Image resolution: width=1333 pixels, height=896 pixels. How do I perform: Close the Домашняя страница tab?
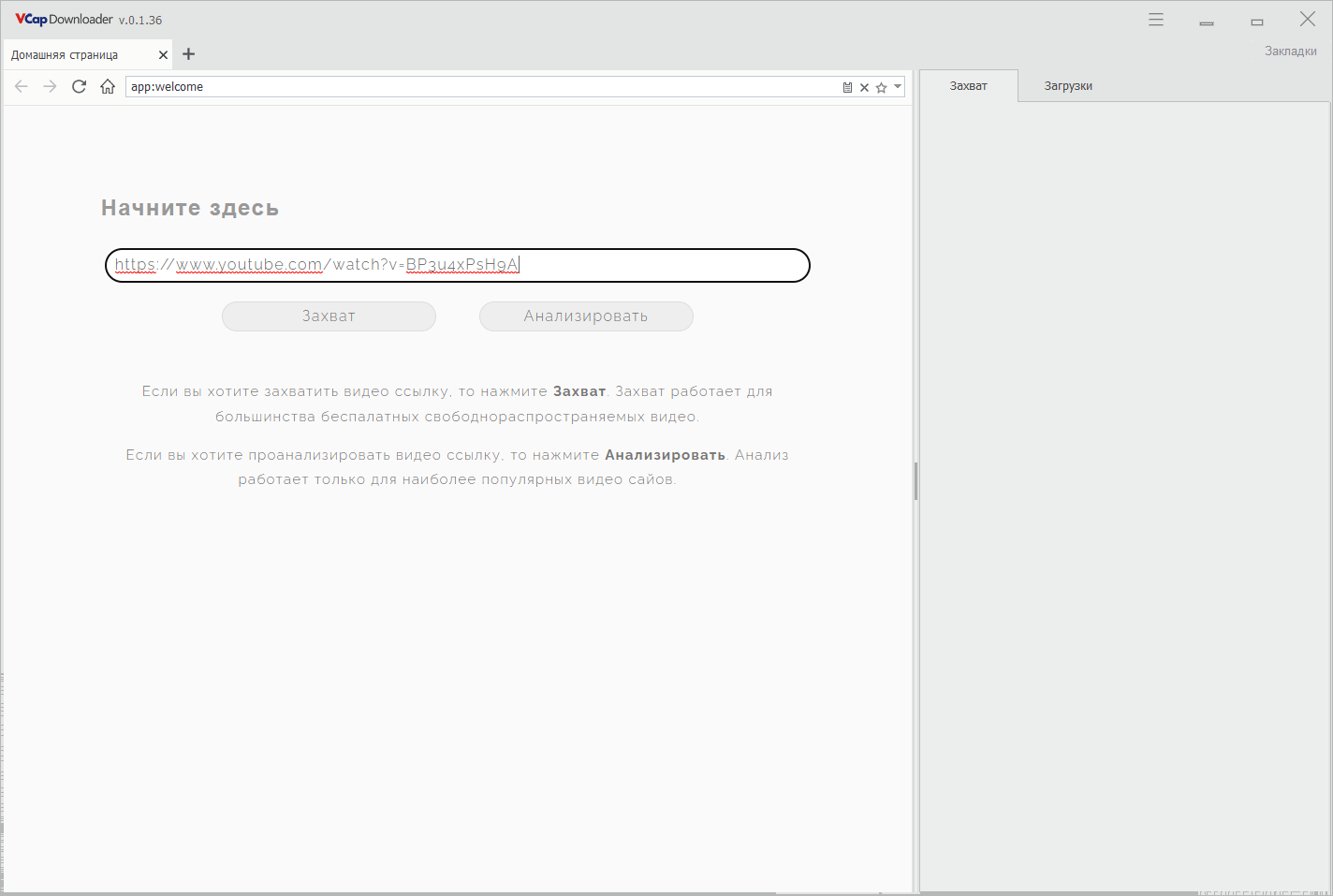point(163,55)
